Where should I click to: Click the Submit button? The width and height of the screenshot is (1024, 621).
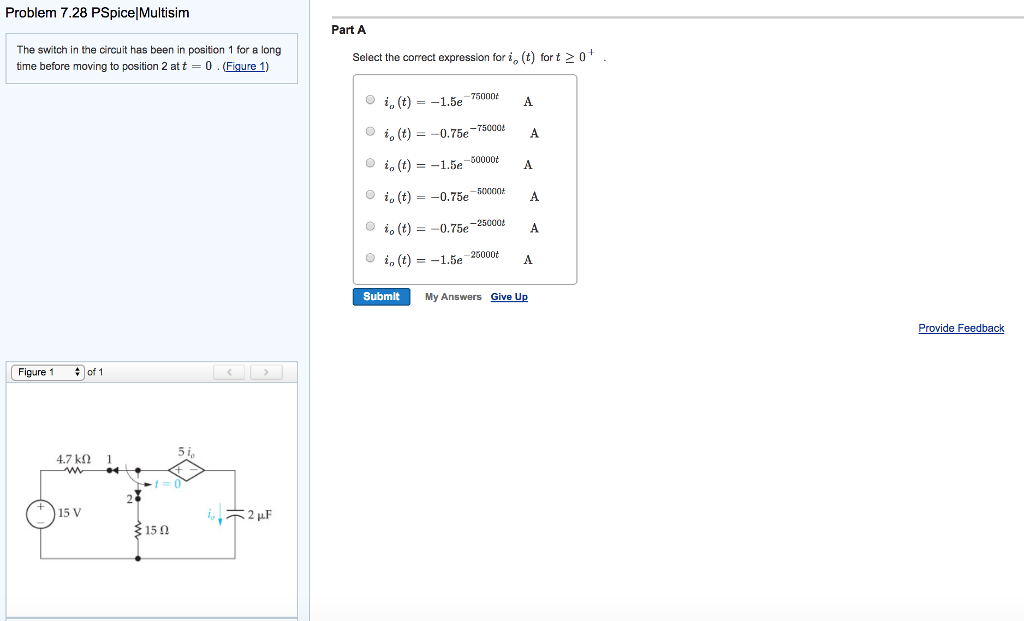pyautogui.click(x=381, y=296)
